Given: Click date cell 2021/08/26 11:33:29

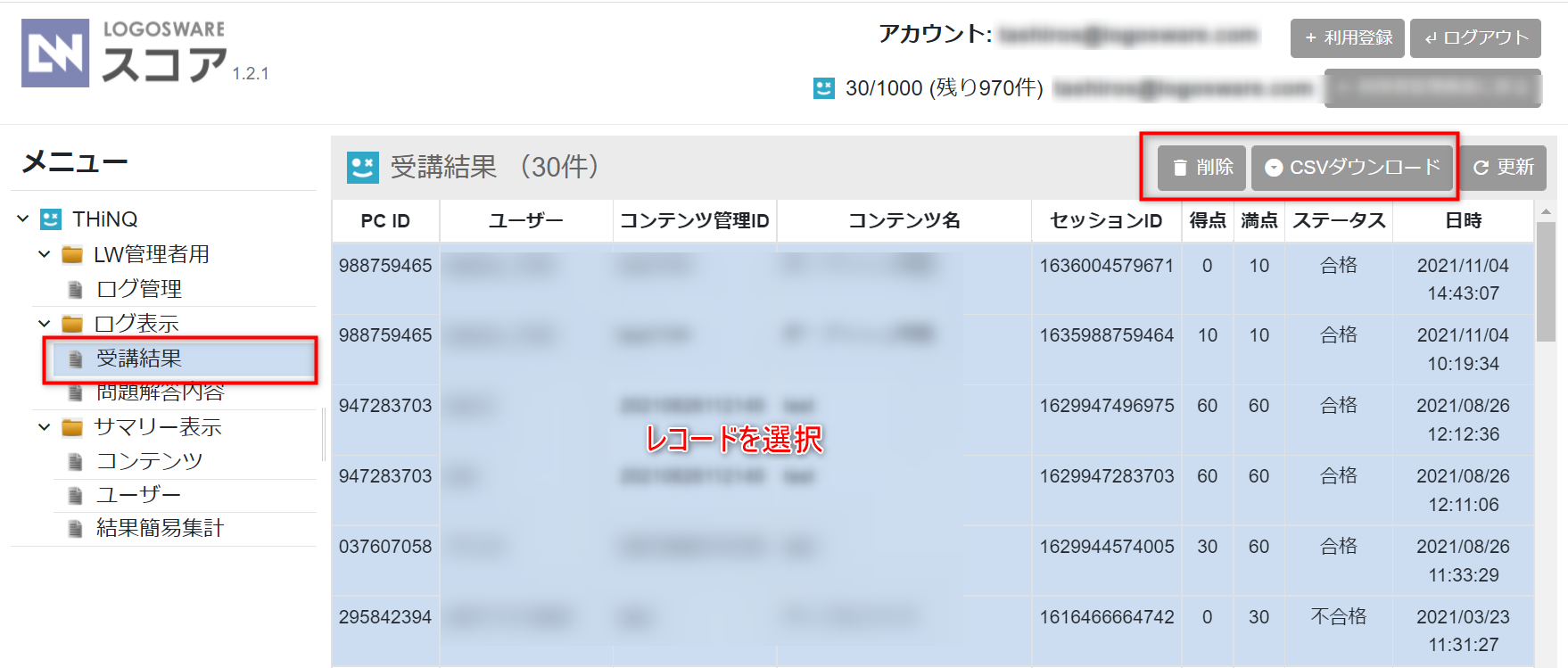Looking at the screenshot, I should click(1463, 561).
